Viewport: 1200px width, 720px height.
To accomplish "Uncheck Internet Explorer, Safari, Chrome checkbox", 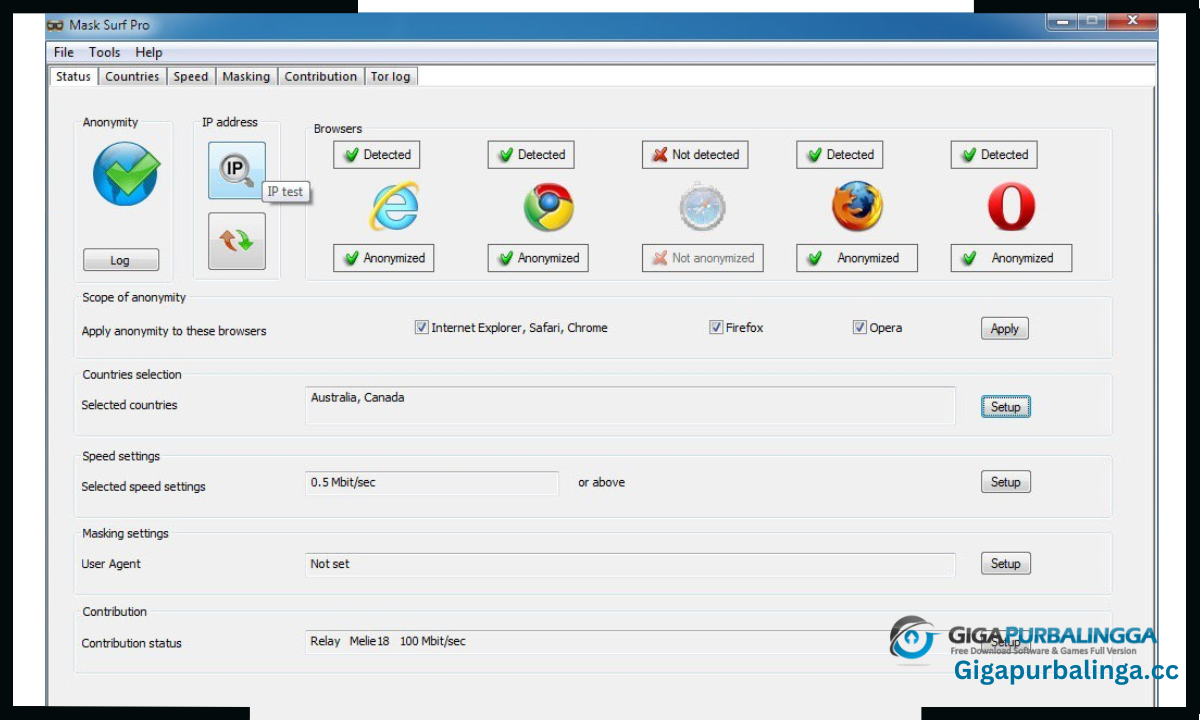I will (x=422, y=327).
